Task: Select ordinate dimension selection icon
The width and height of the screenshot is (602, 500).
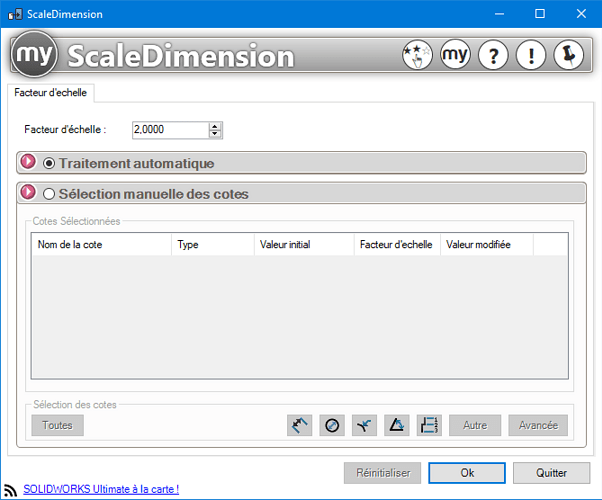Action: point(429,425)
